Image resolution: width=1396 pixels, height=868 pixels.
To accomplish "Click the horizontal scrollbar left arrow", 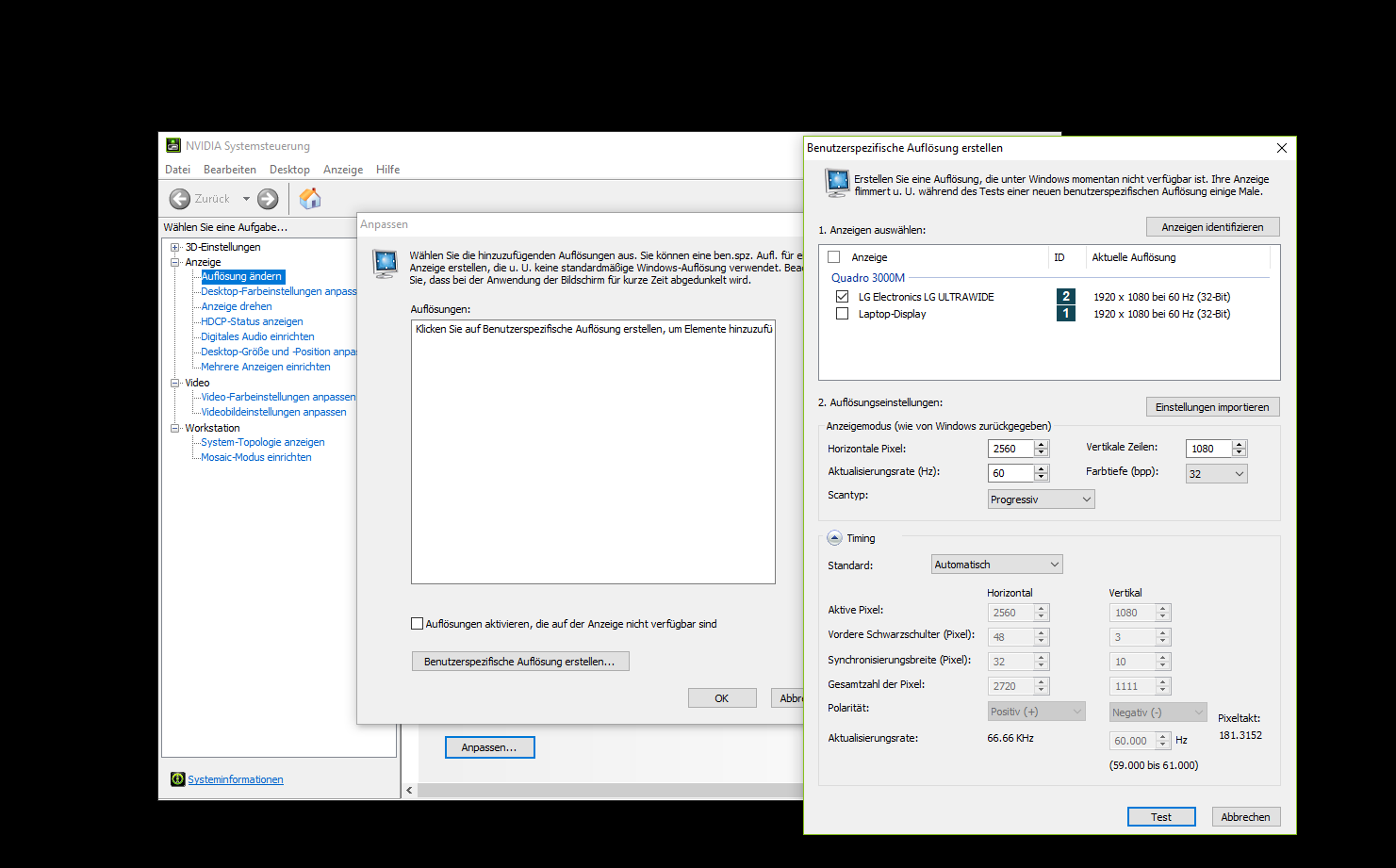I will [x=409, y=790].
